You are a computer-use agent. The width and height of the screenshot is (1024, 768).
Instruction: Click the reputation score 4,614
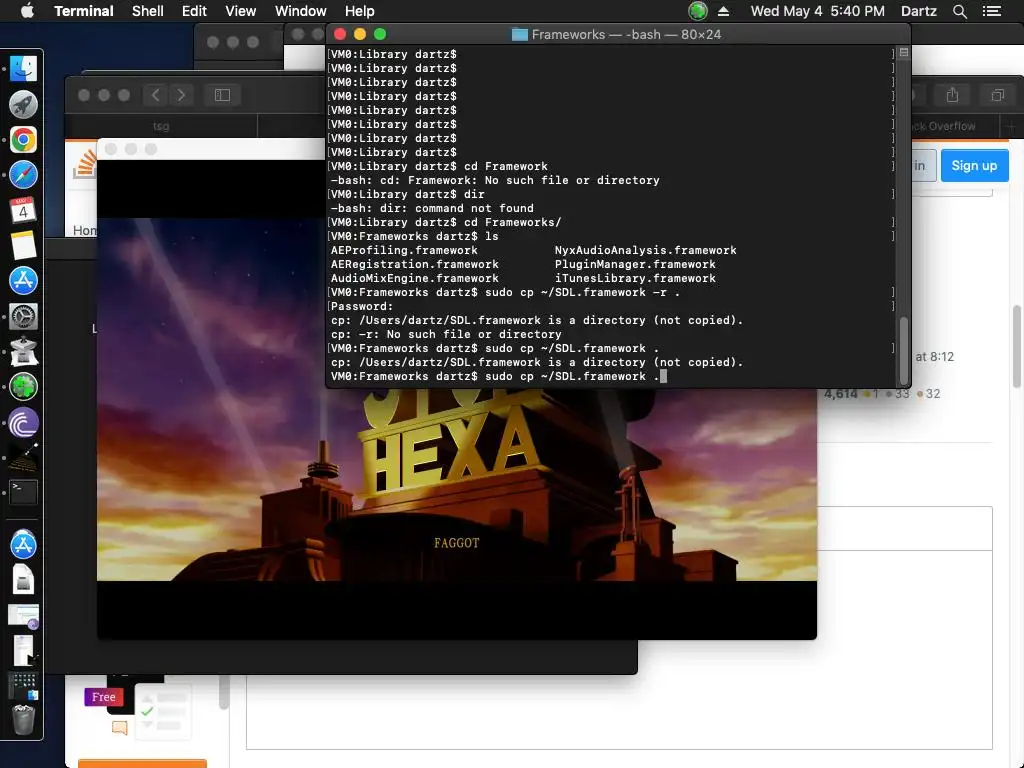click(x=840, y=394)
